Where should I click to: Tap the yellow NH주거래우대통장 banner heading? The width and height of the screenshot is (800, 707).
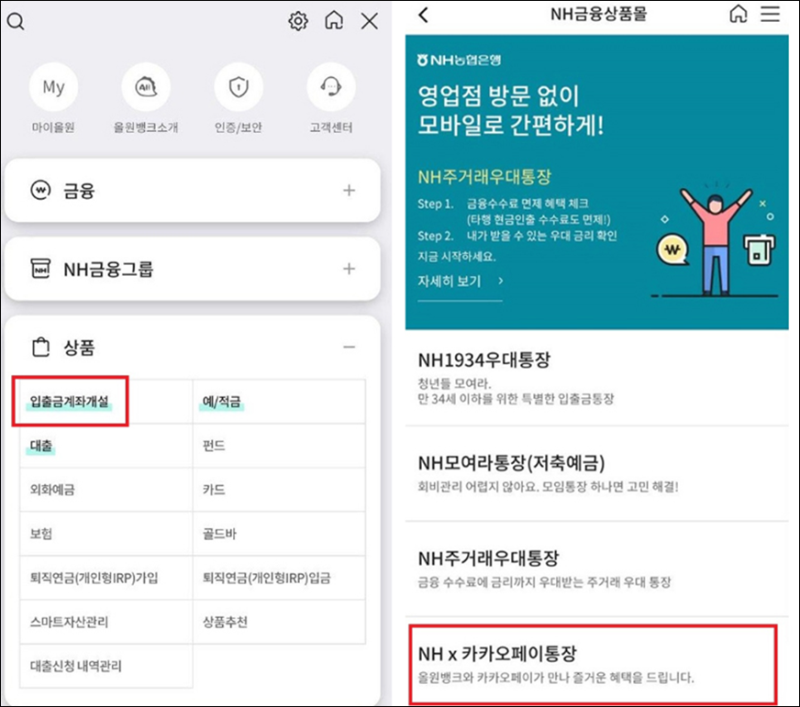point(484,177)
